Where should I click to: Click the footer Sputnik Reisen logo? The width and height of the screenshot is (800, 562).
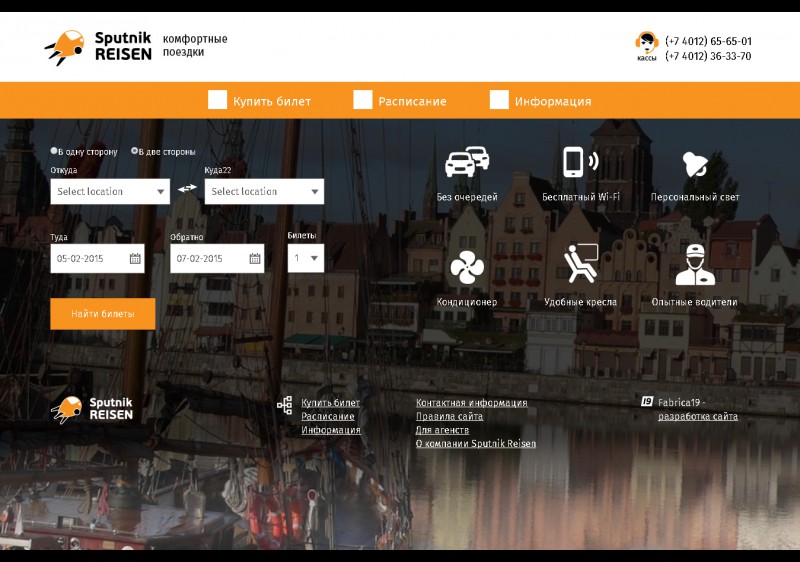92,409
